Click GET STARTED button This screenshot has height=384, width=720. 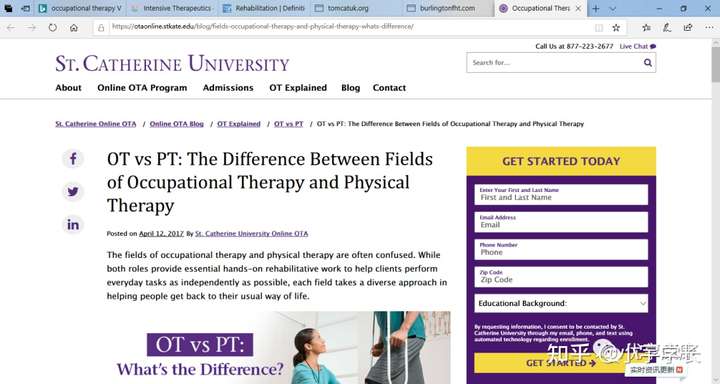[x=561, y=363]
